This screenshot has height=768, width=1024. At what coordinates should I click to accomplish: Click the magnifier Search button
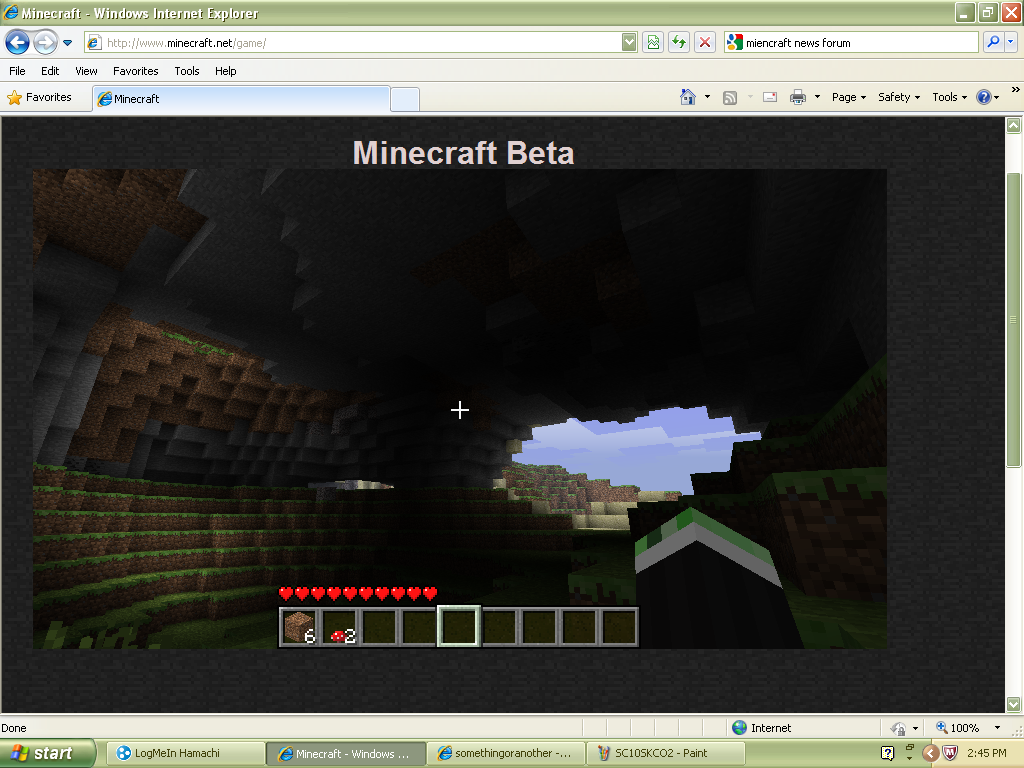coord(993,42)
